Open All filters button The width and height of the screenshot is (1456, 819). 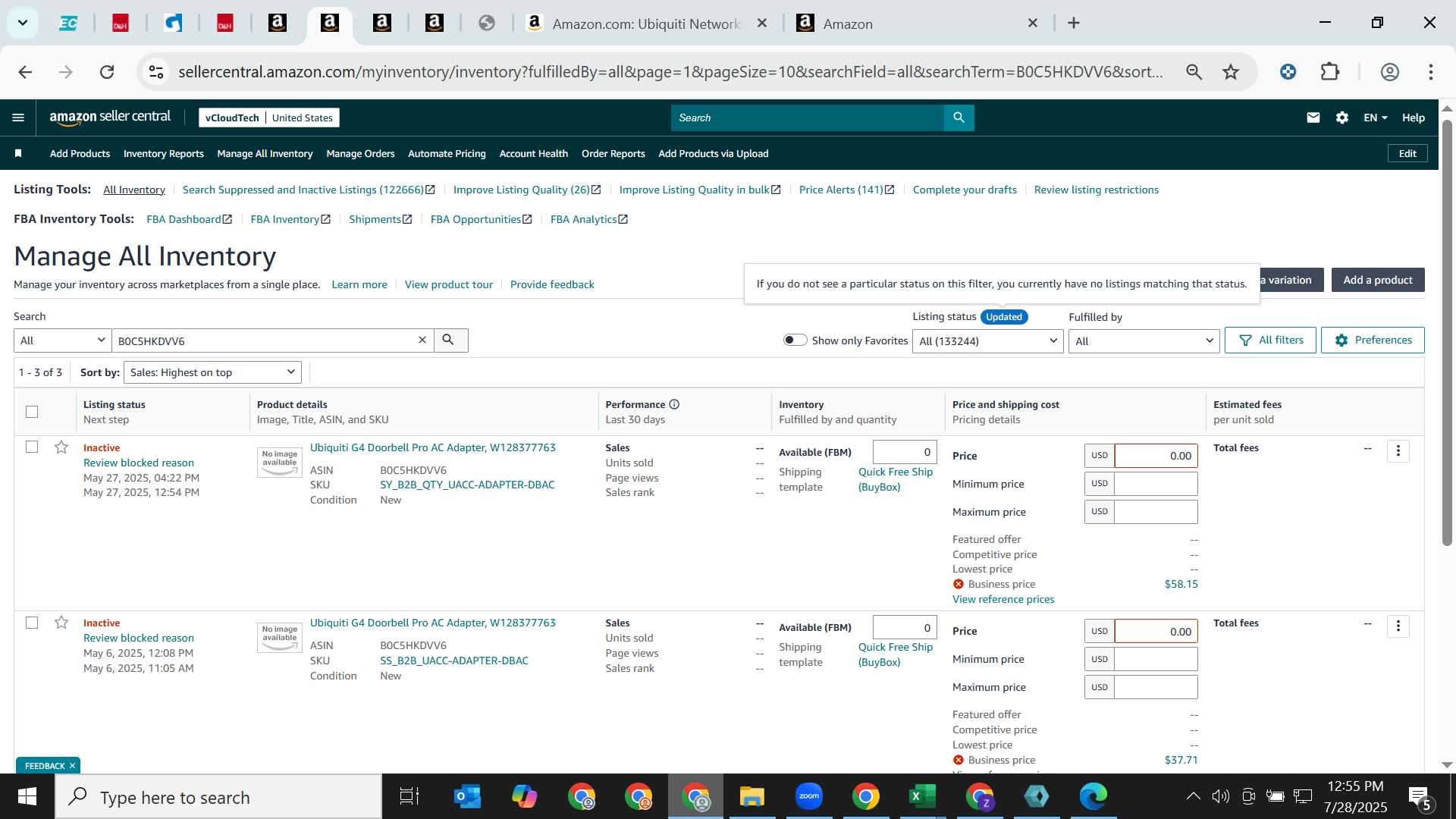[1270, 340]
